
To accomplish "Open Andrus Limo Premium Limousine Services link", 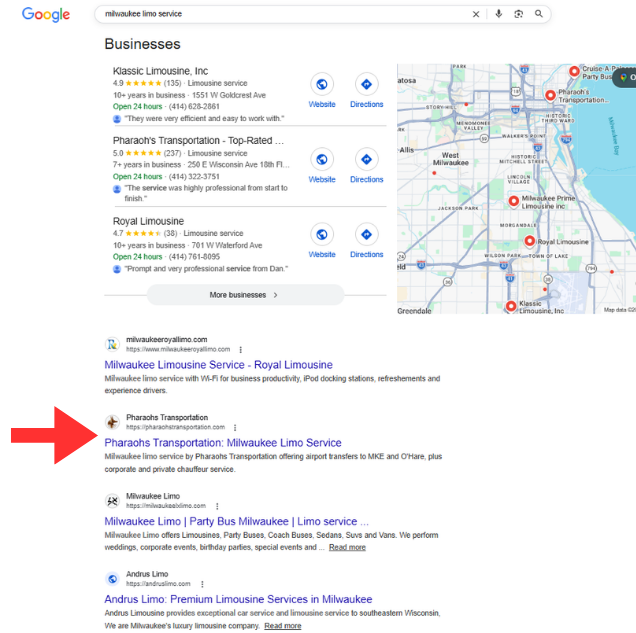I will click(238, 599).
